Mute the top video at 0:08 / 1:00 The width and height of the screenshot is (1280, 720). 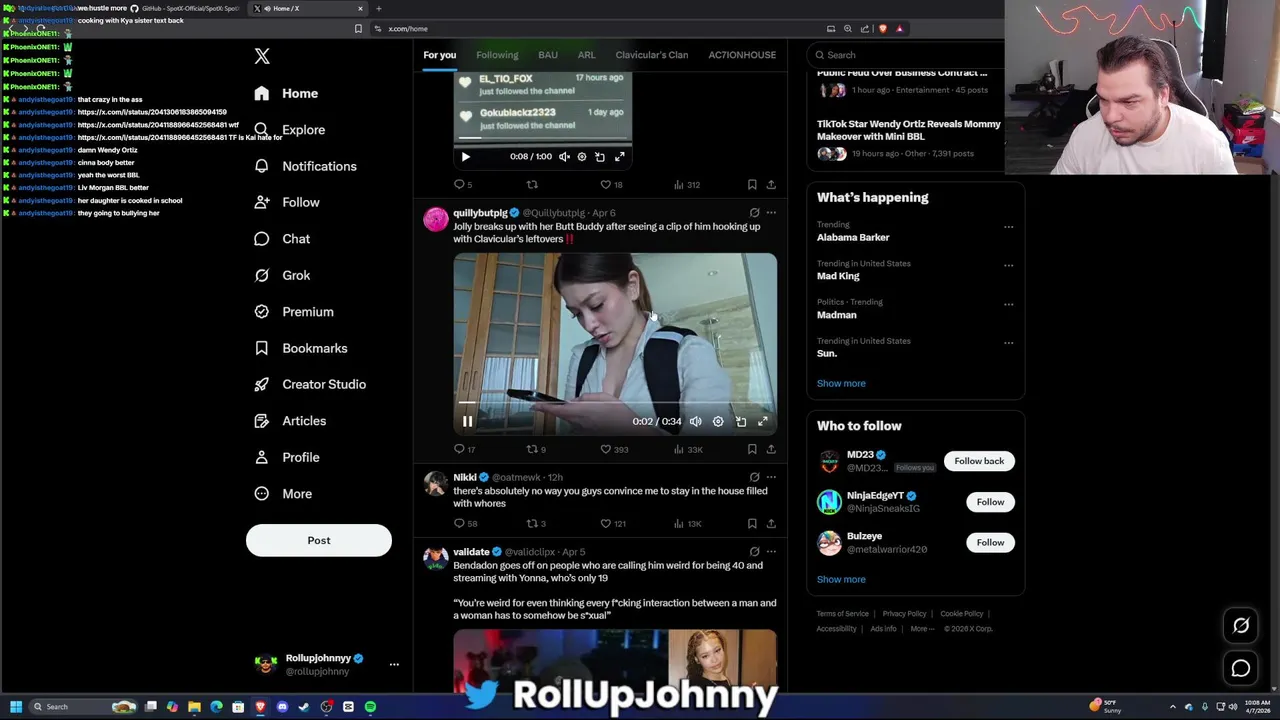(x=564, y=156)
